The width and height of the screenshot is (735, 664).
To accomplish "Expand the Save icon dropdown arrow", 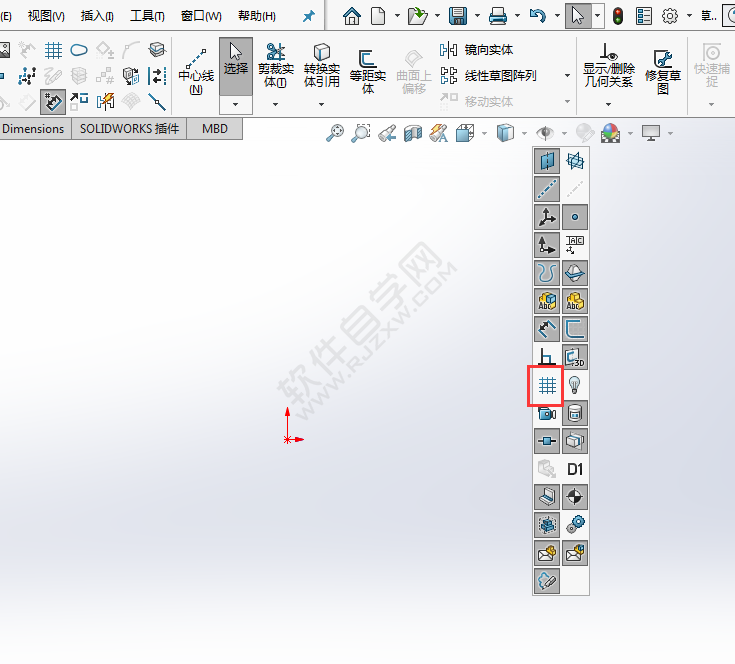I will (477, 15).
